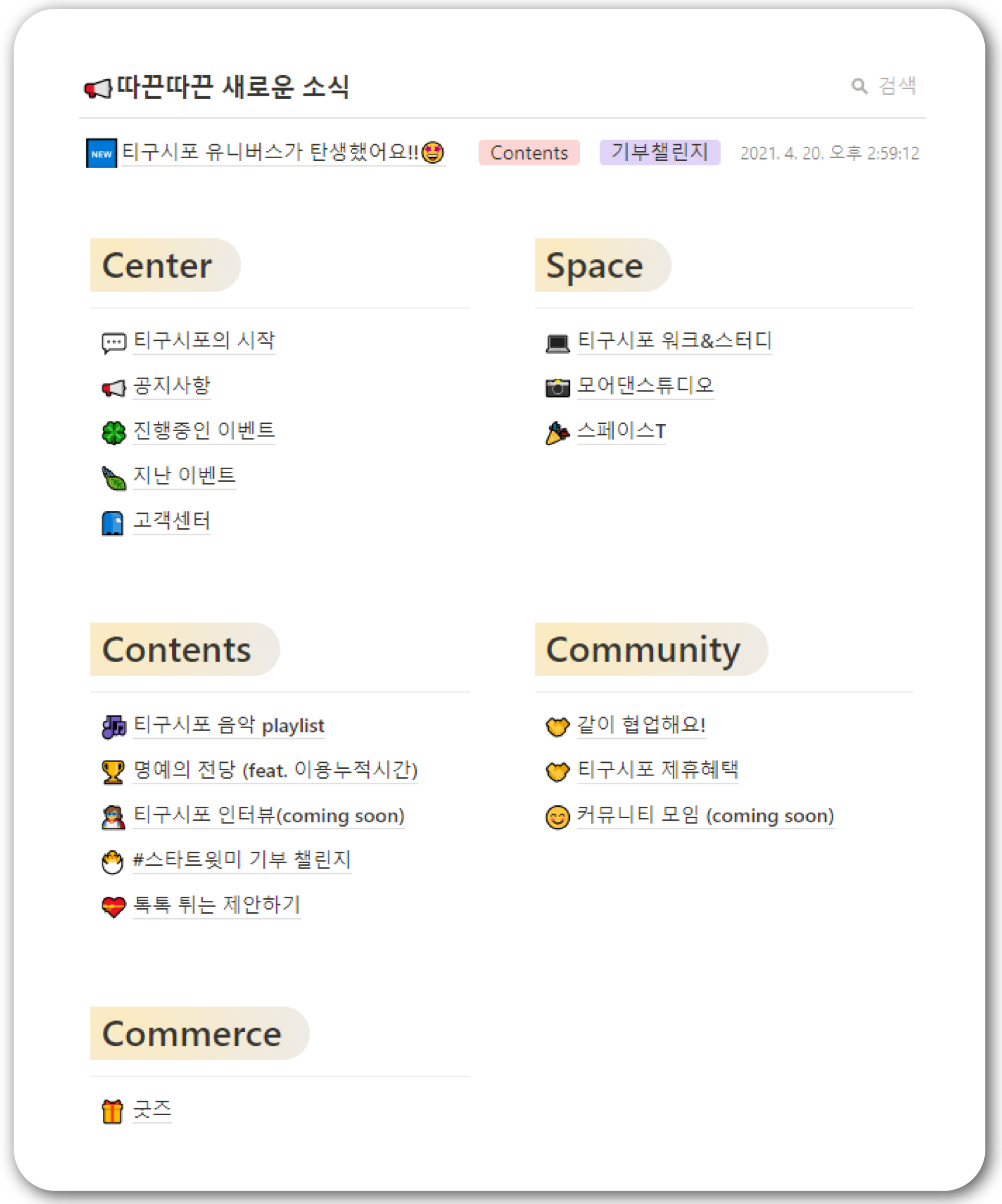Click the heart hands icon by 티구시포 제휴혜택

pyautogui.click(x=557, y=771)
